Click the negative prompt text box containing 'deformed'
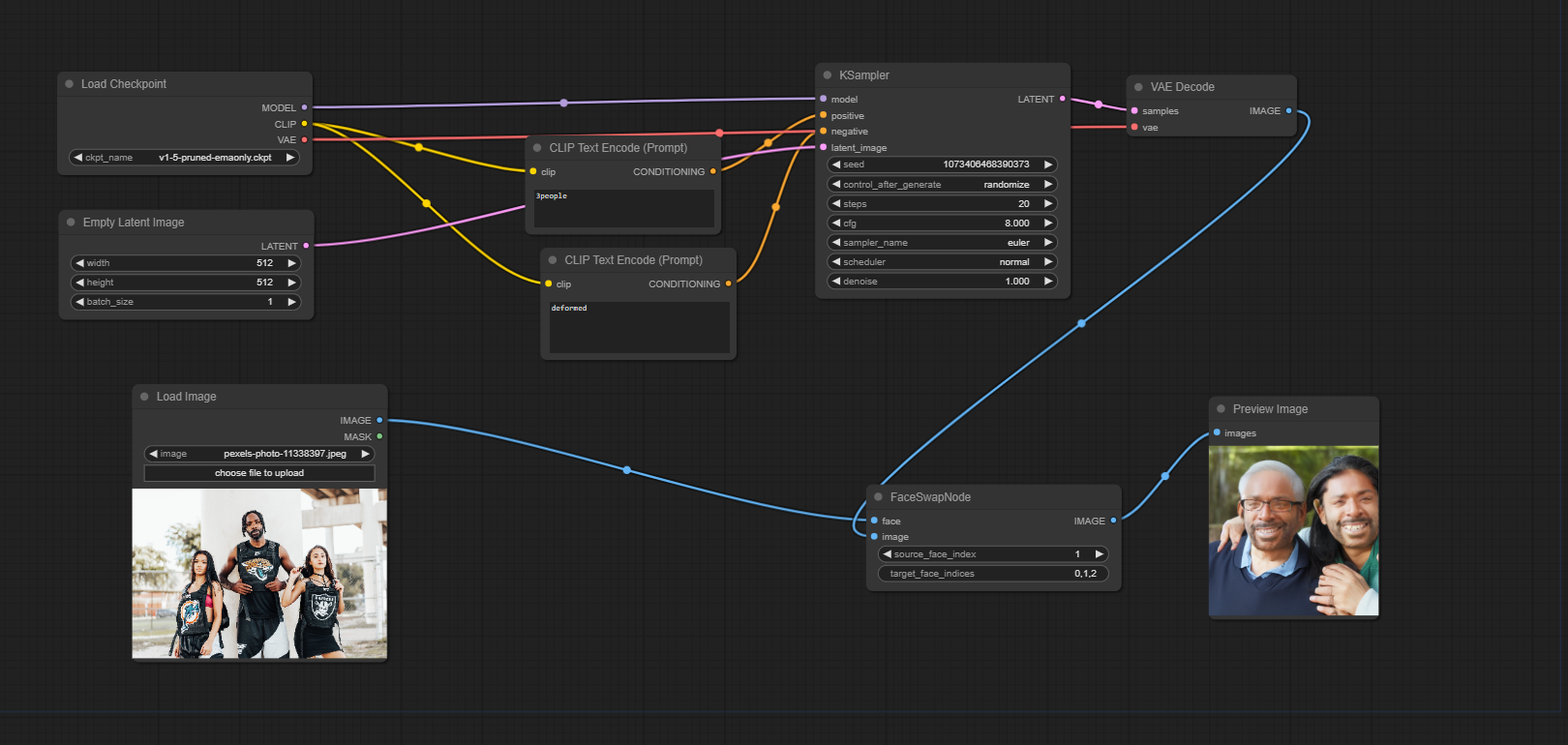 639,327
